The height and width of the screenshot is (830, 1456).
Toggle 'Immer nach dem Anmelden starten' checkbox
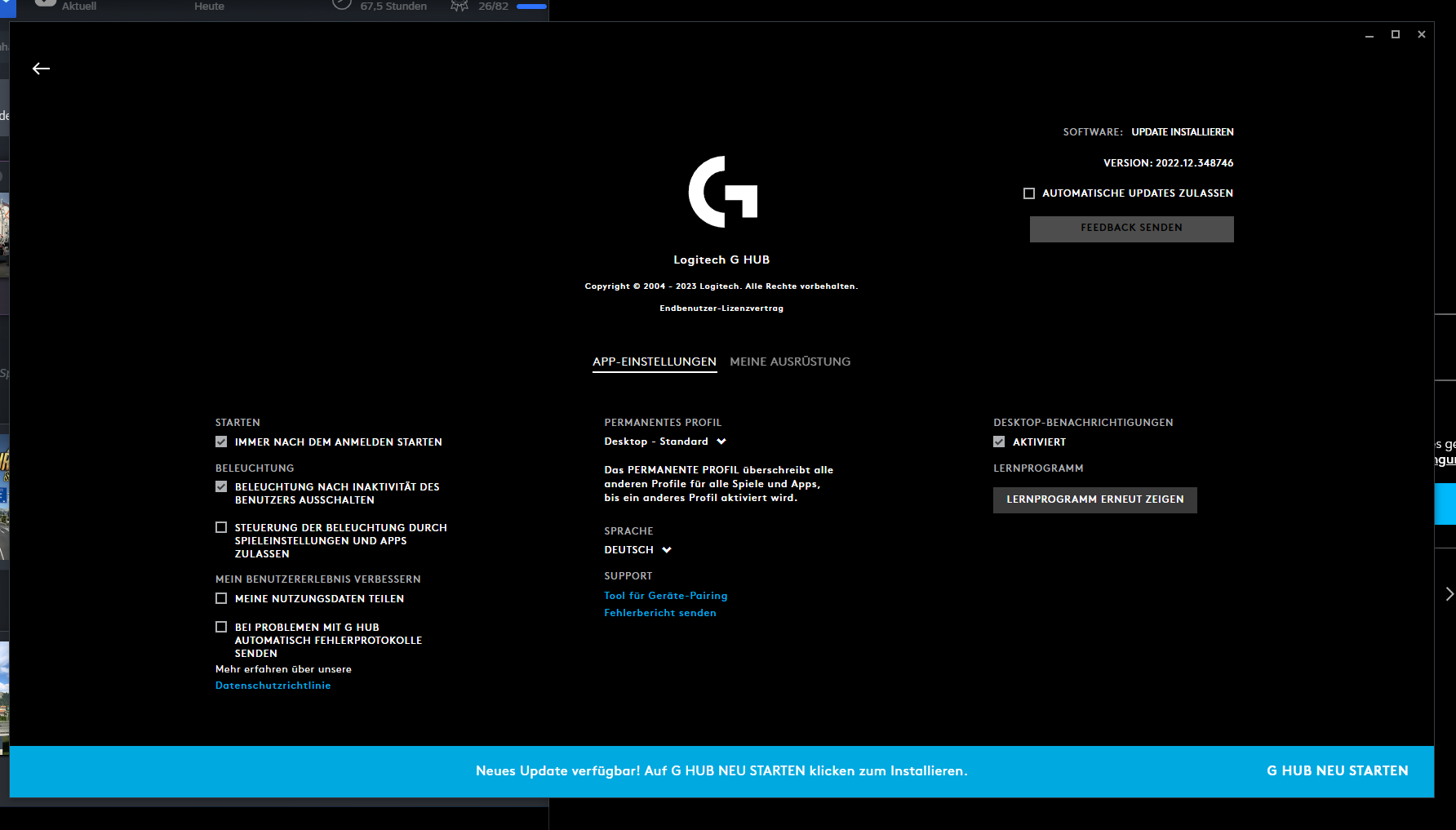(x=221, y=442)
